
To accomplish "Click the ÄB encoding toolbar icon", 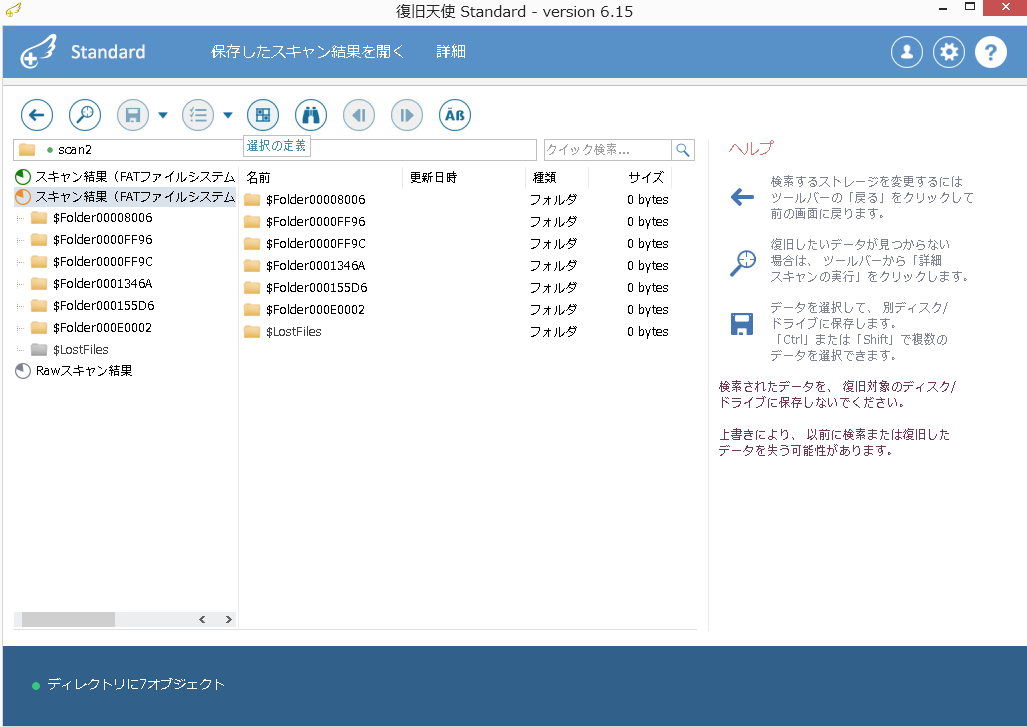I will (455, 115).
